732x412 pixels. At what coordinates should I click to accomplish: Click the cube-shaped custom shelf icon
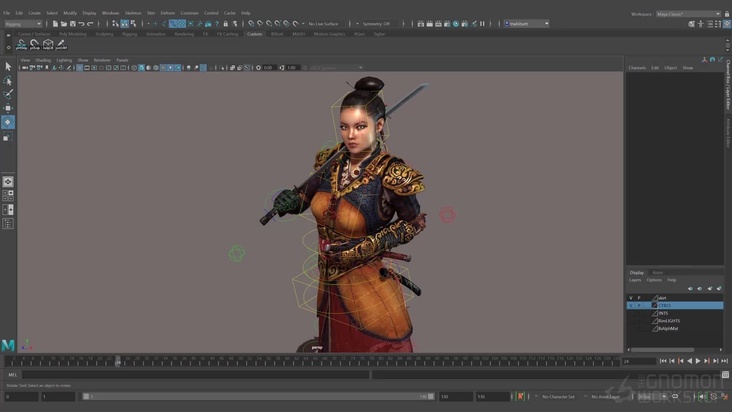click(48, 44)
